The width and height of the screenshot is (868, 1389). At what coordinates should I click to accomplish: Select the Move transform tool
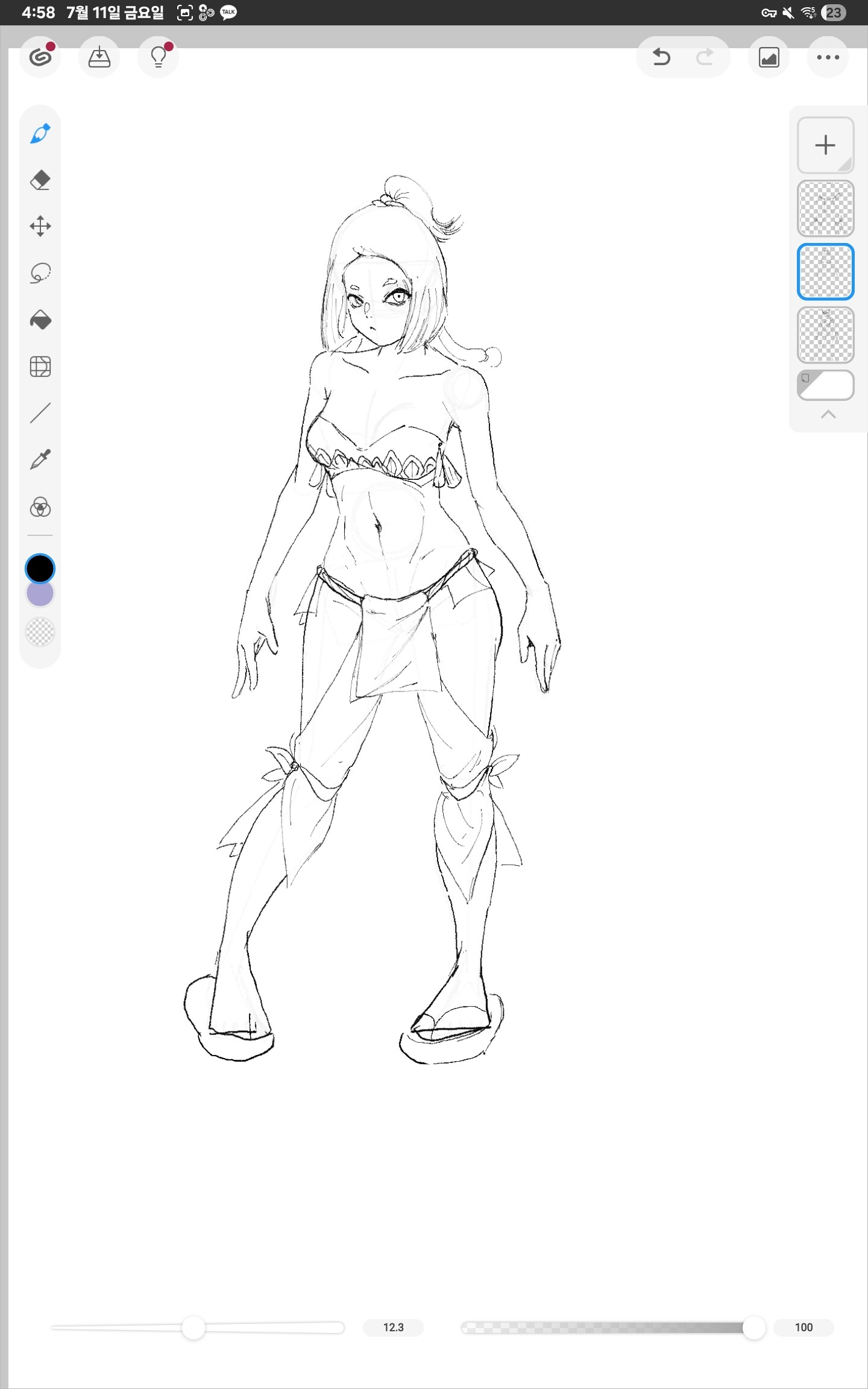point(40,227)
